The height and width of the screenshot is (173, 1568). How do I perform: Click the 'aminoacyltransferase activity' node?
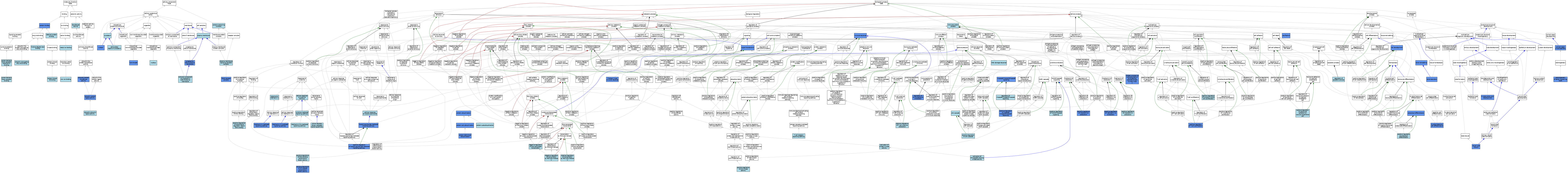pos(86,47)
